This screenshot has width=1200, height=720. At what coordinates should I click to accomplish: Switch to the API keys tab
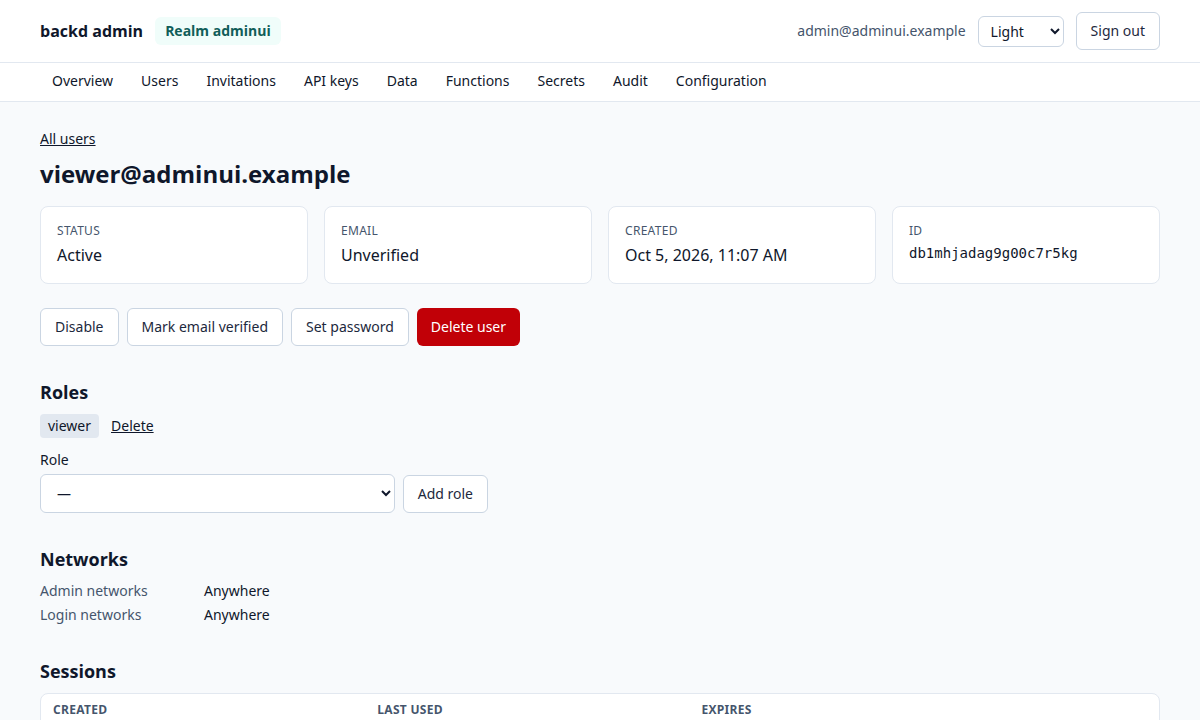coord(331,81)
